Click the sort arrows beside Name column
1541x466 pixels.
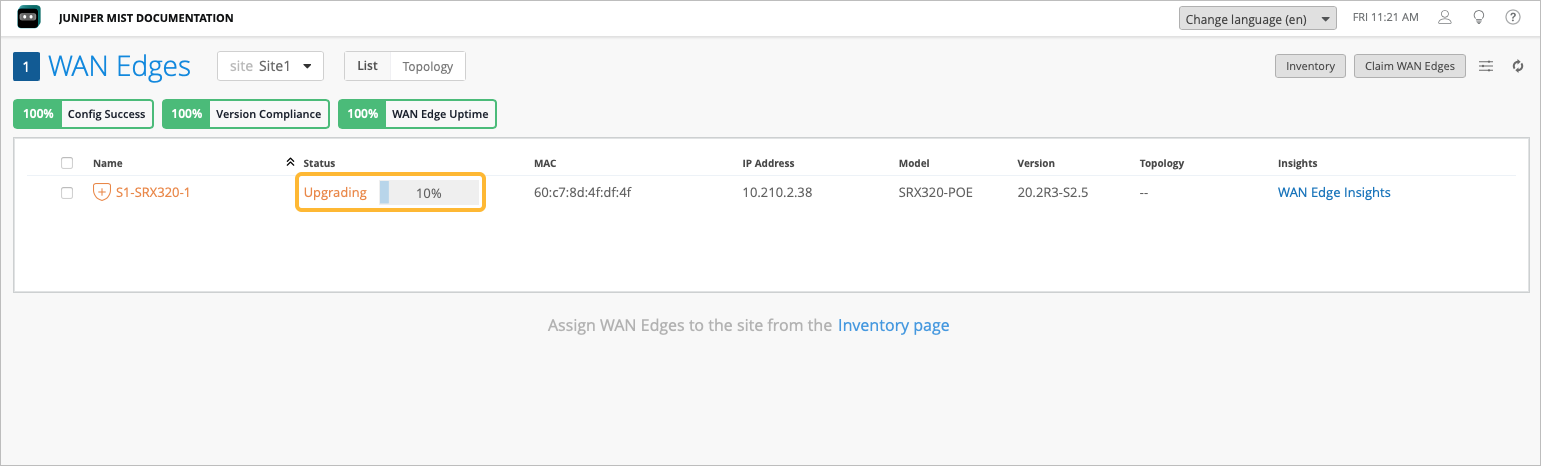[290, 162]
